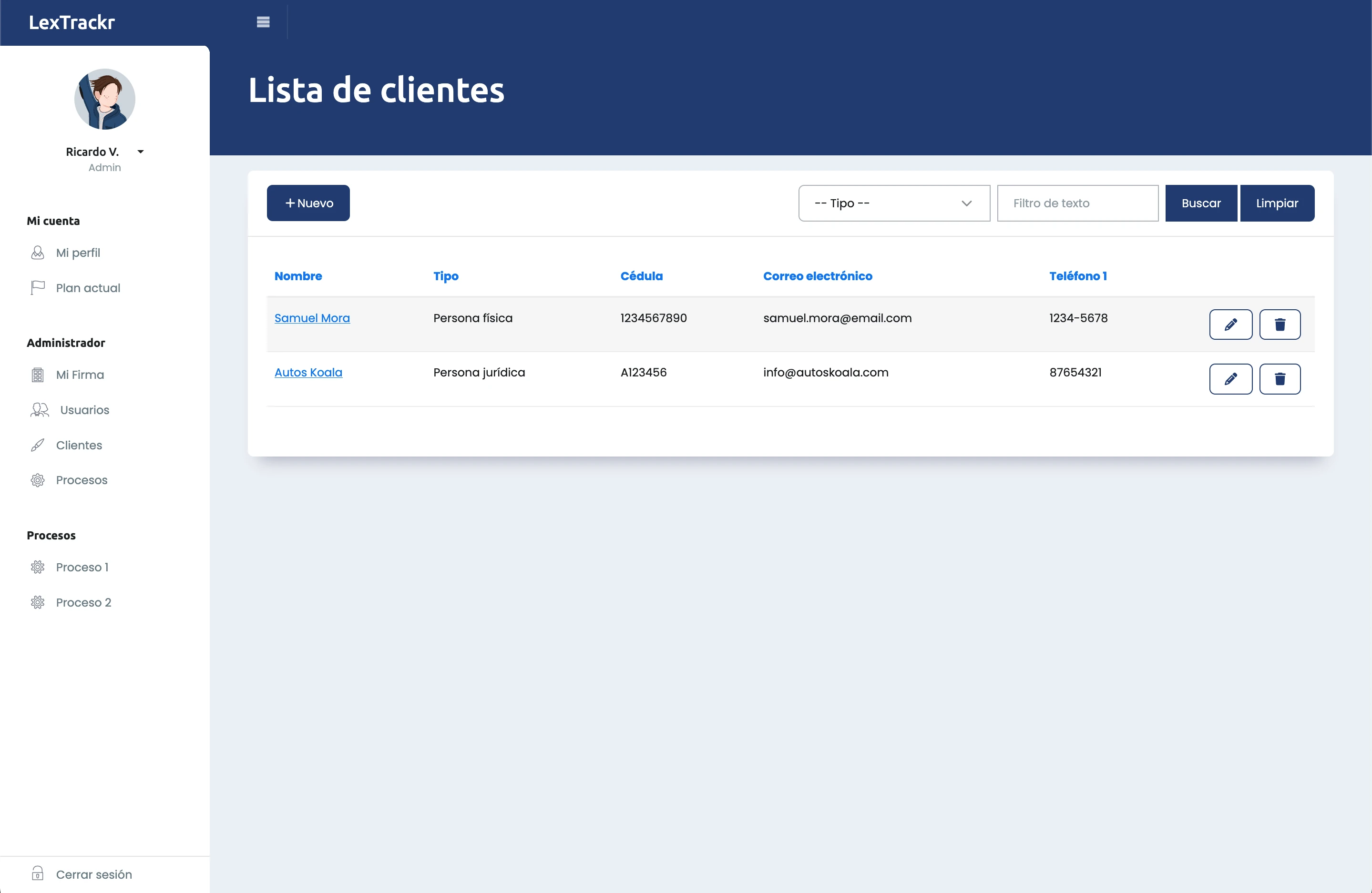1372x893 pixels.
Task: Click the LexTrackr logo
Action: tap(72, 22)
